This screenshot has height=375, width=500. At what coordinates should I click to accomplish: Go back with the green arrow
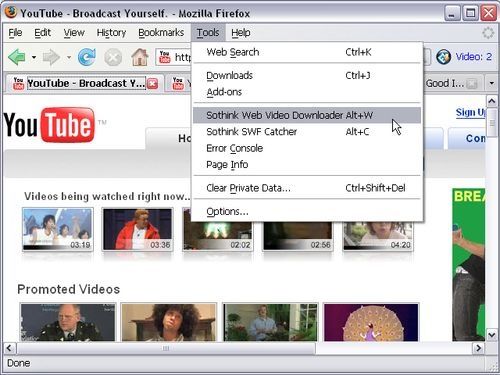coord(17,57)
